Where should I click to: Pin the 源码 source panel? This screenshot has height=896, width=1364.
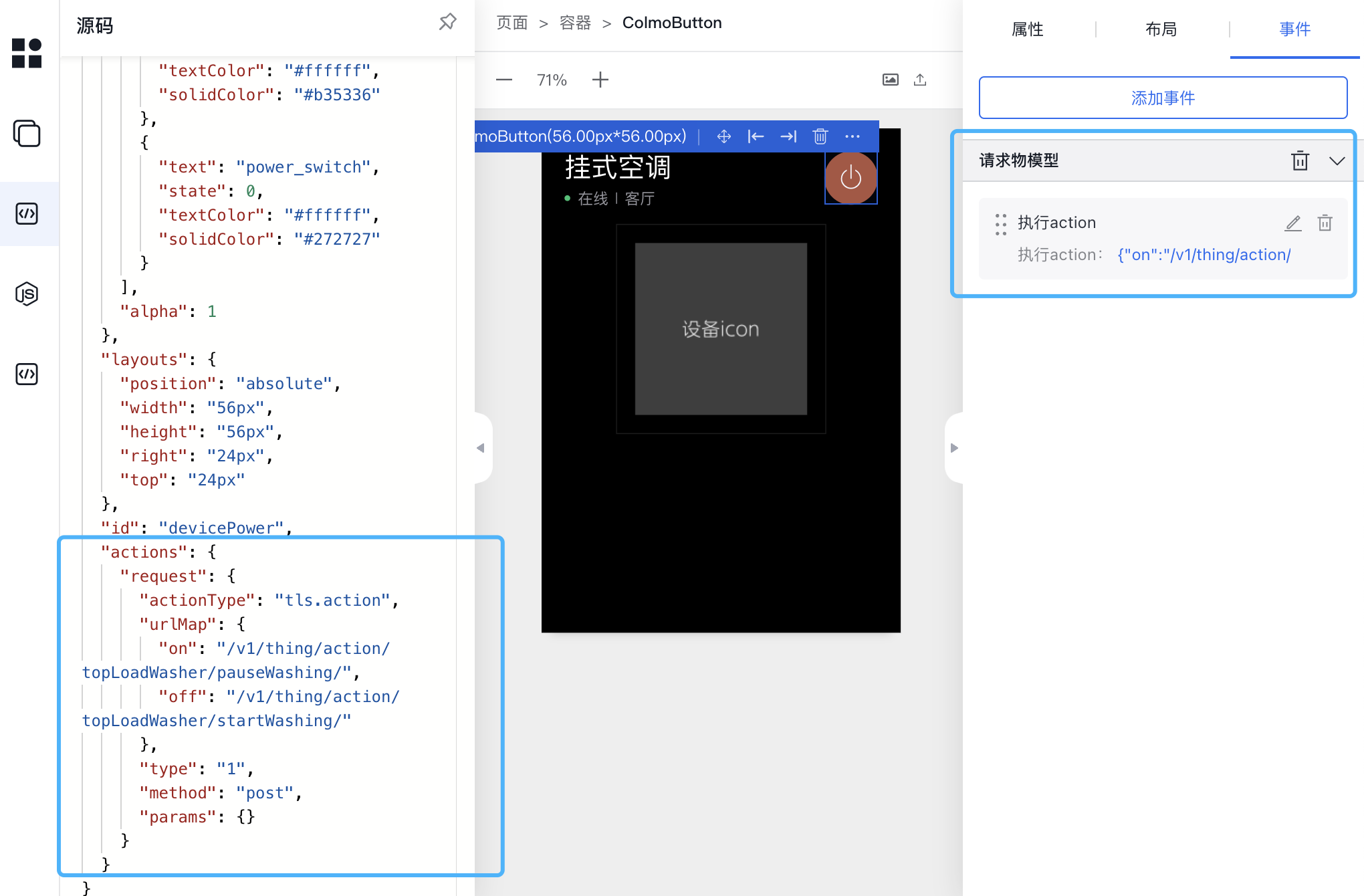click(447, 22)
